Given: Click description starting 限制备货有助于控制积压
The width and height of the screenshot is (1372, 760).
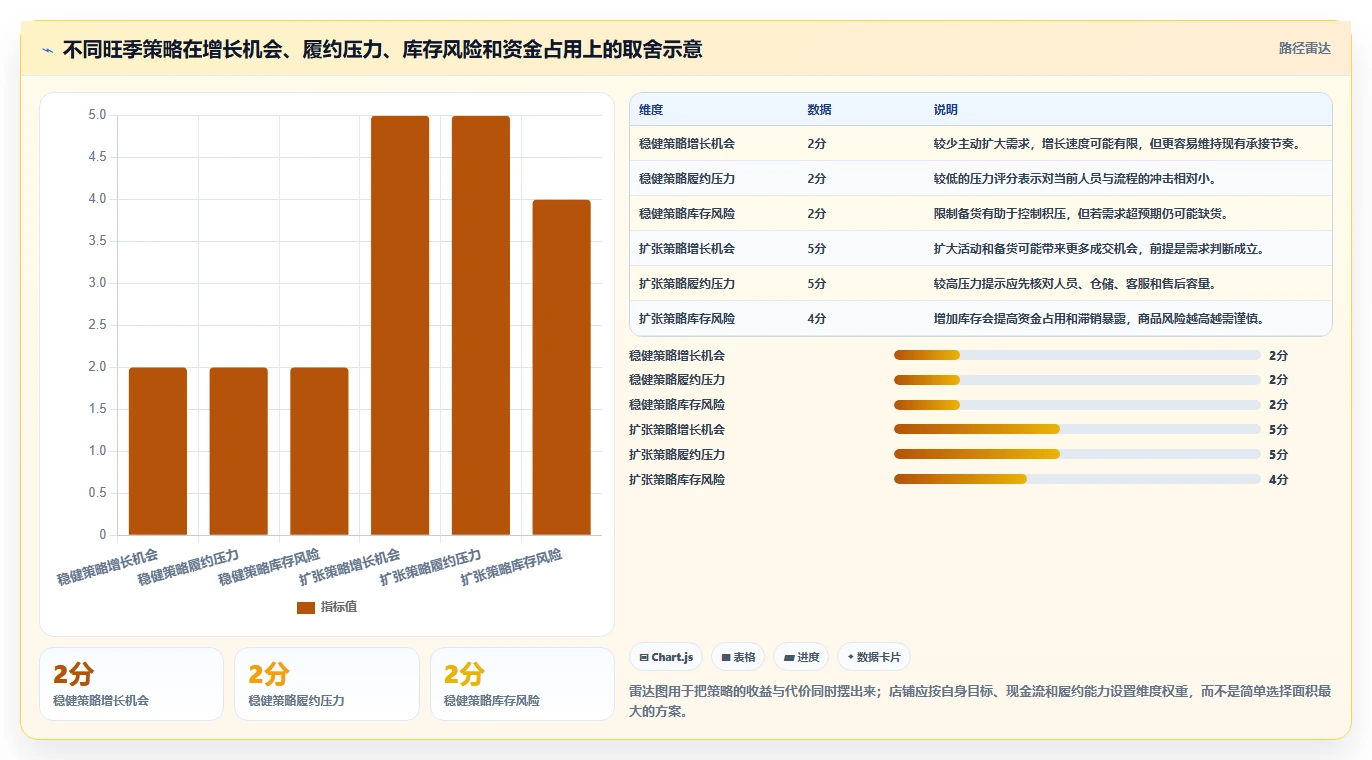Looking at the screenshot, I should [x=1081, y=214].
